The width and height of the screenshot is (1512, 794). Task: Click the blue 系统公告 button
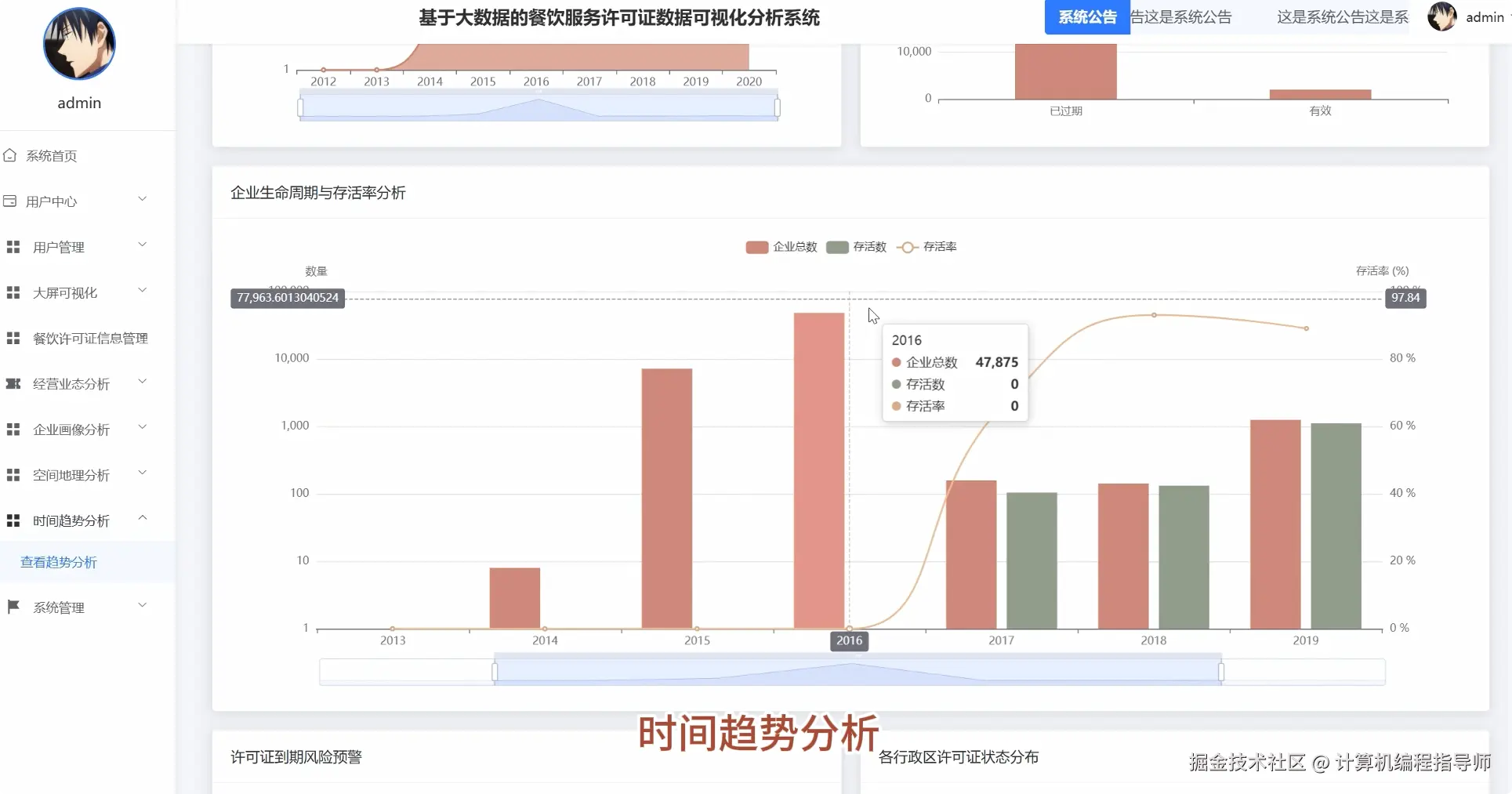click(x=1087, y=16)
